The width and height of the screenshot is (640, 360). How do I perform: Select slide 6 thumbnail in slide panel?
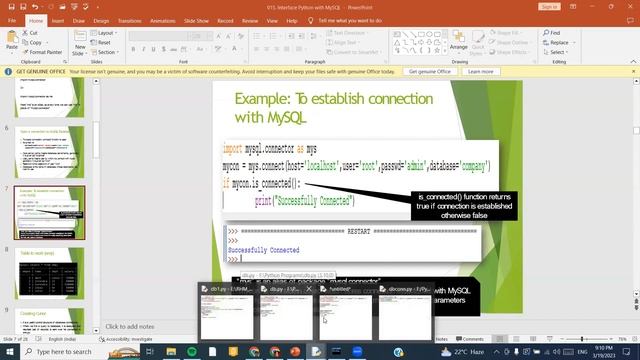tap(49, 152)
